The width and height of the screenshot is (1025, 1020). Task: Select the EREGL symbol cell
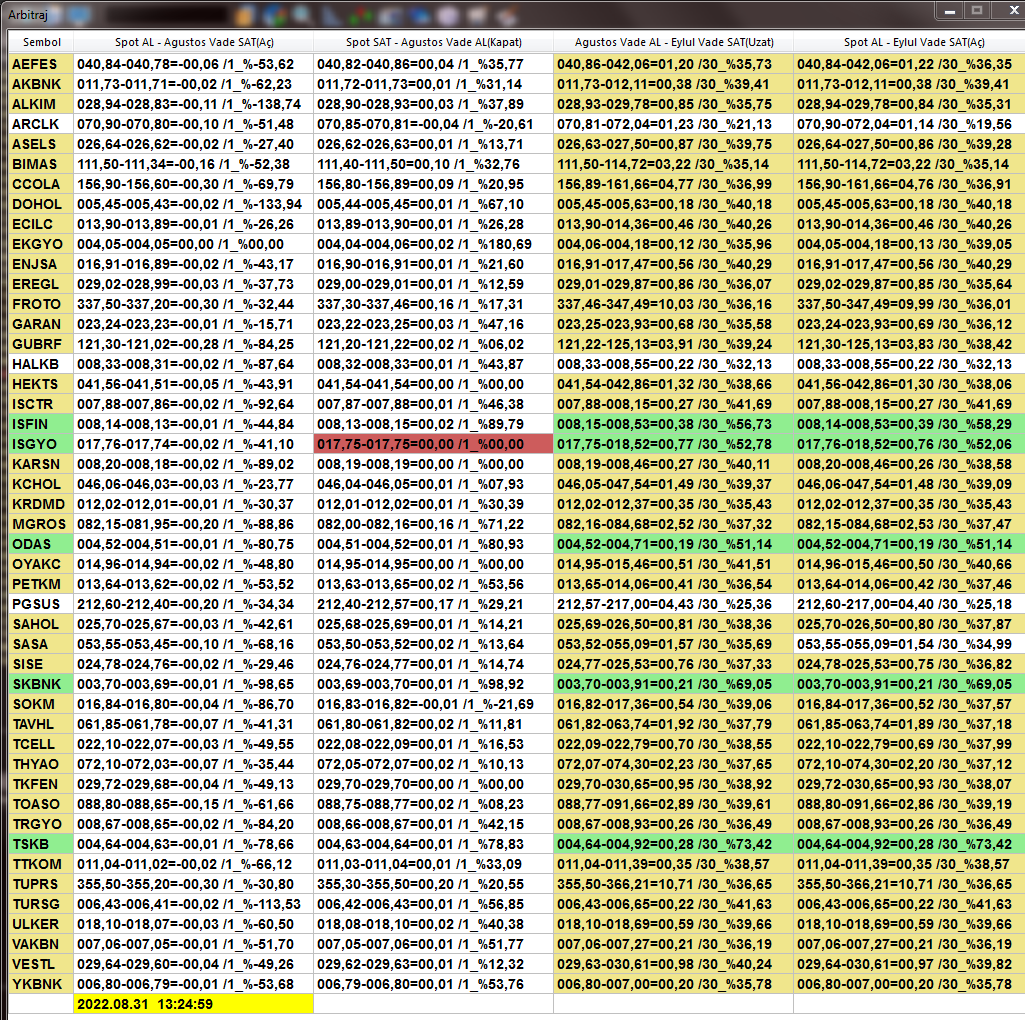coord(41,284)
